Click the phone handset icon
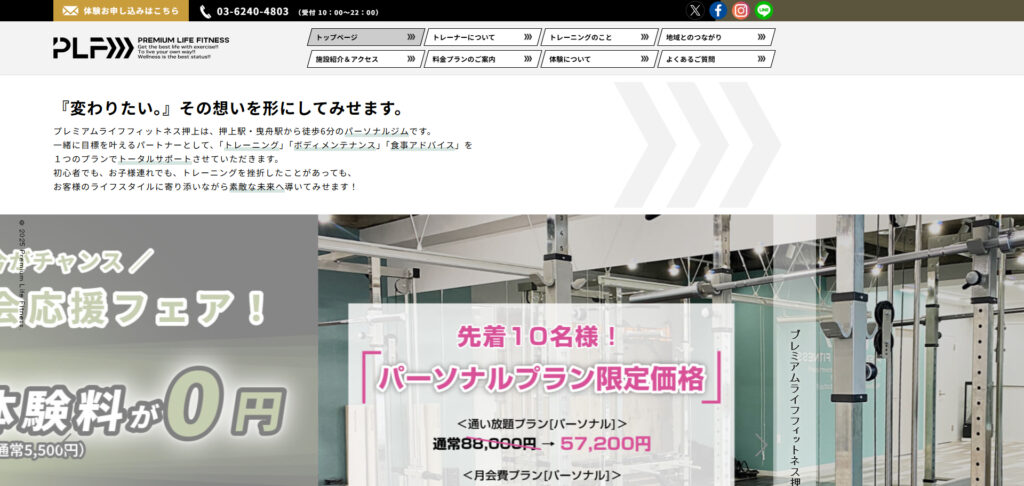 point(205,12)
